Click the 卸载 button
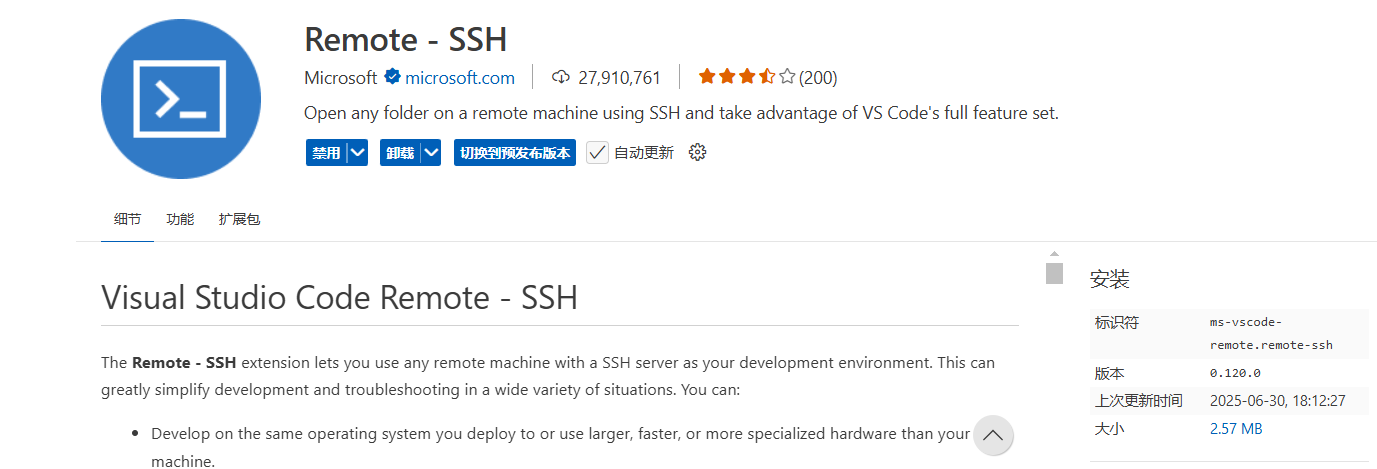Image resolution: width=1377 pixels, height=469 pixels. [x=400, y=152]
